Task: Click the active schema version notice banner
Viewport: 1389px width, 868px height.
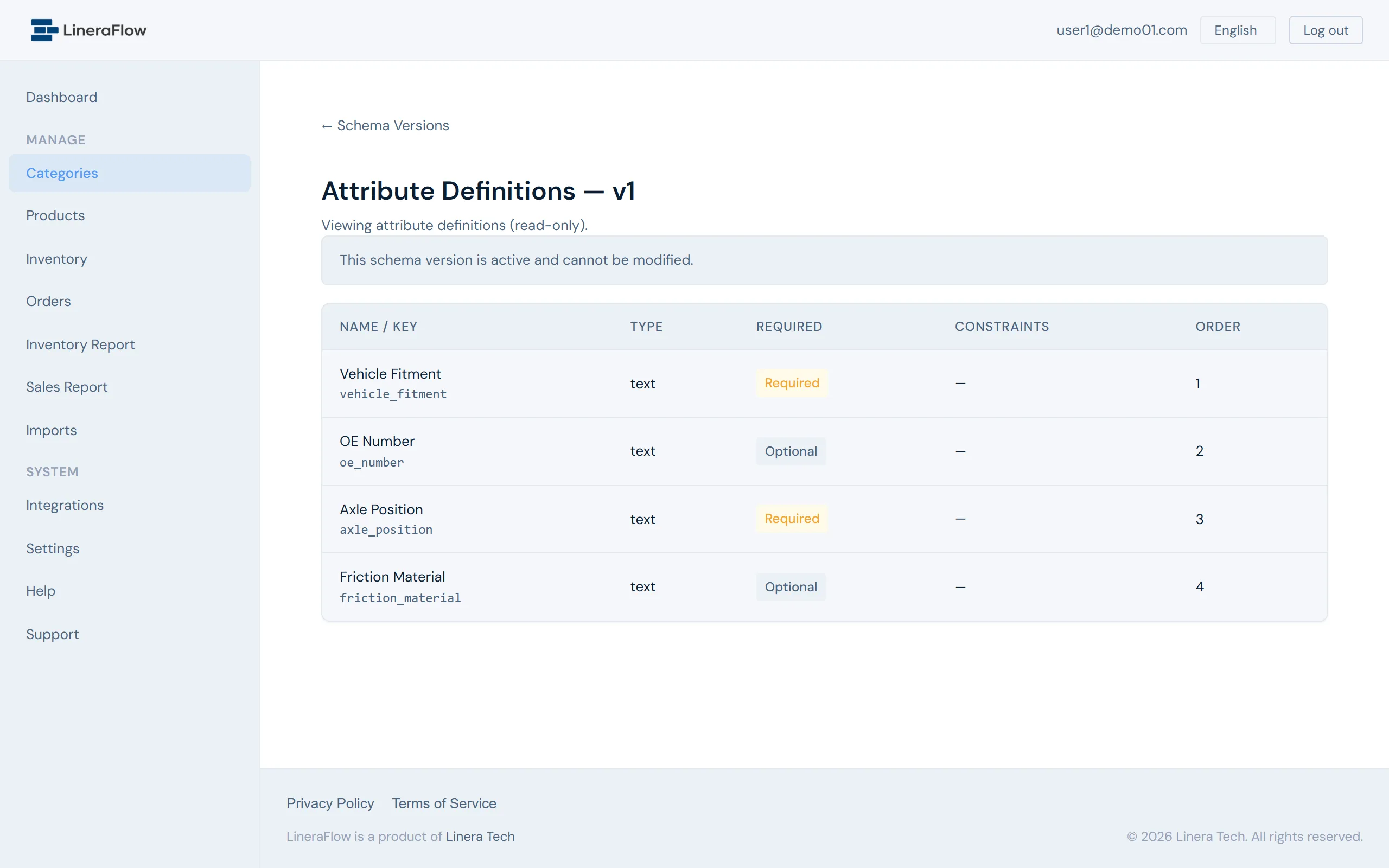Action: 824,260
